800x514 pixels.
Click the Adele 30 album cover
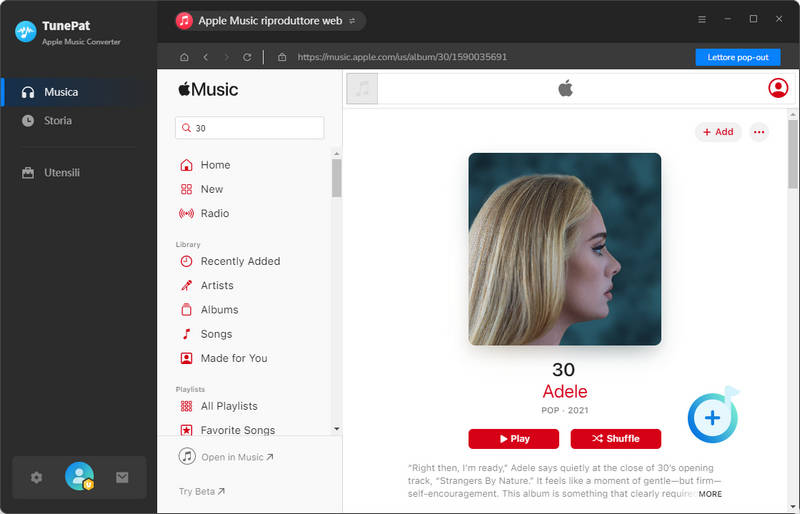click(x=565, y=249)
